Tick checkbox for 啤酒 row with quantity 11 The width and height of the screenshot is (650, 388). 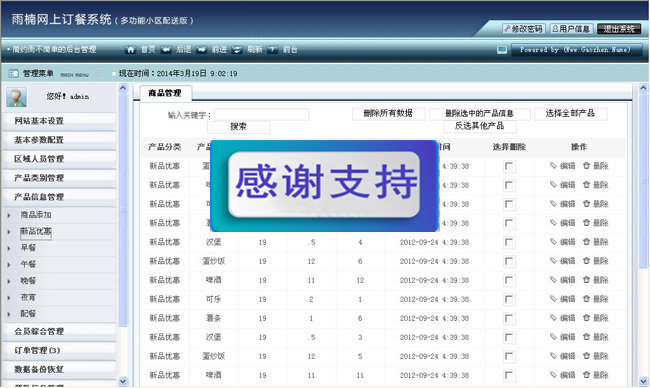coord(509,376)
